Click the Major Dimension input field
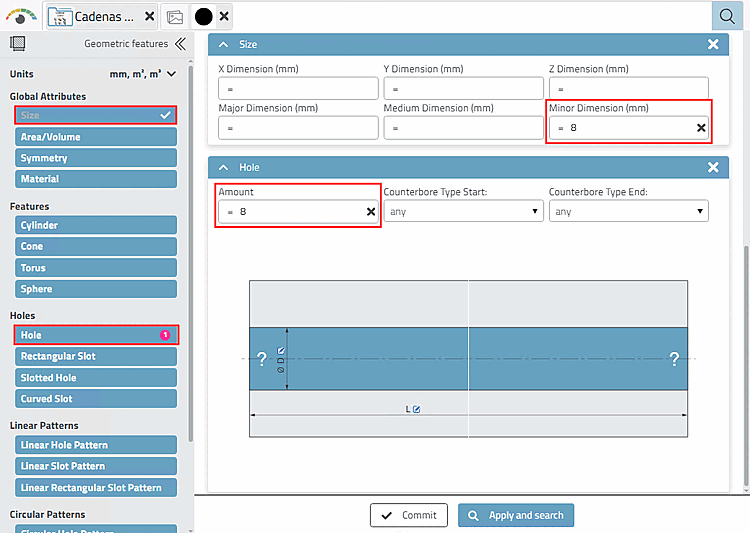The width and height of the screenshot is (750, 533). (298, 128)
